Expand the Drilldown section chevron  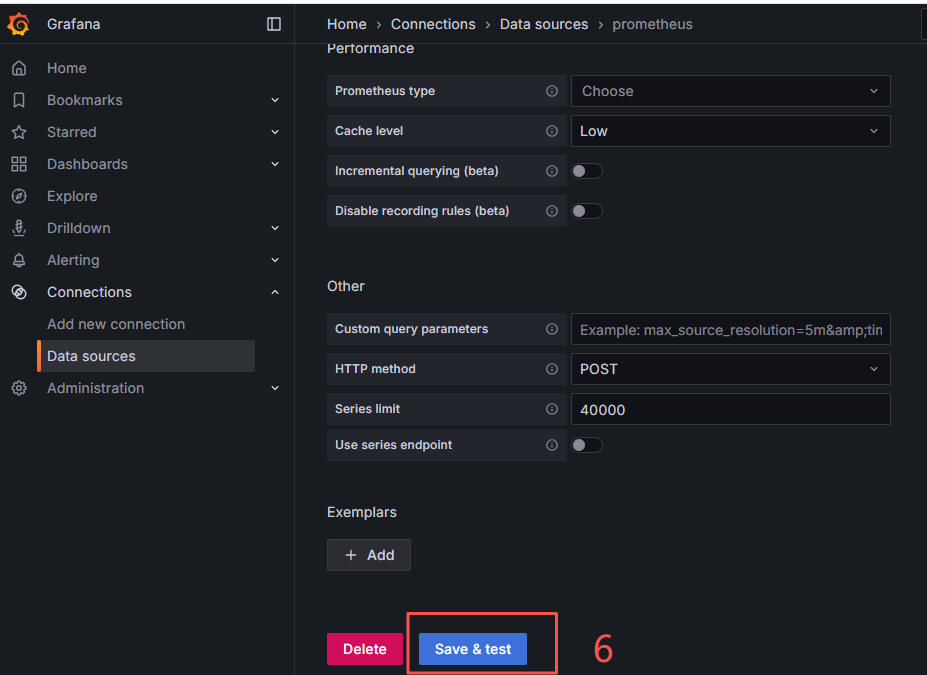pos(275,228)
